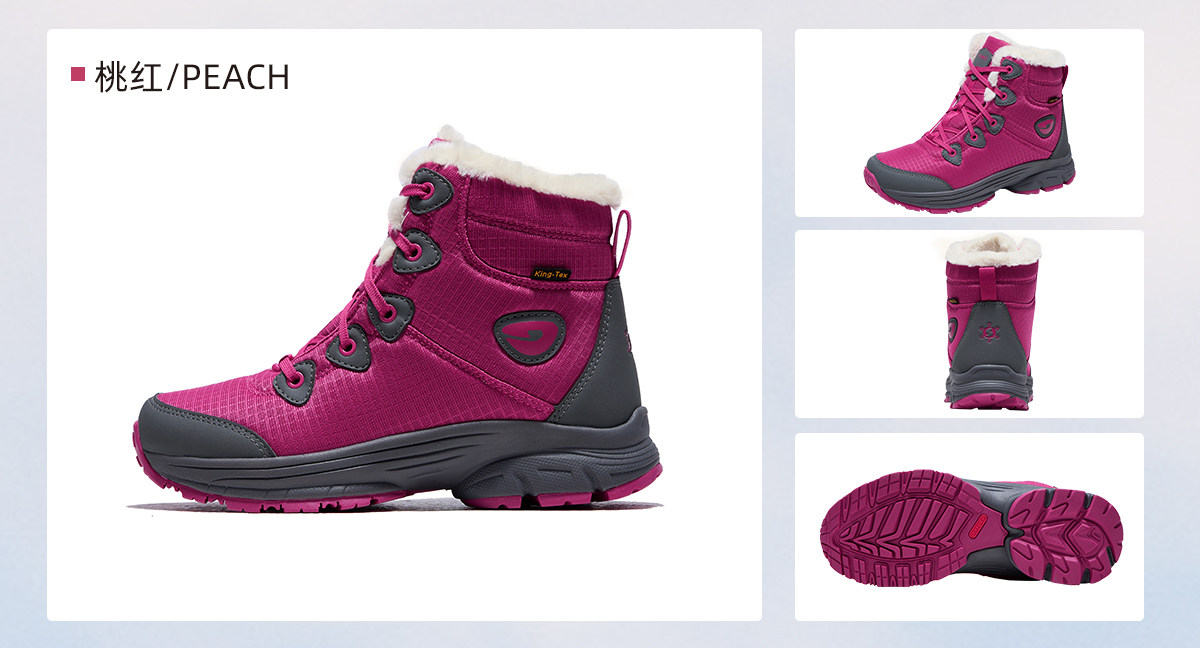Select the 桃红/PEACH color label

click(180, 77)
